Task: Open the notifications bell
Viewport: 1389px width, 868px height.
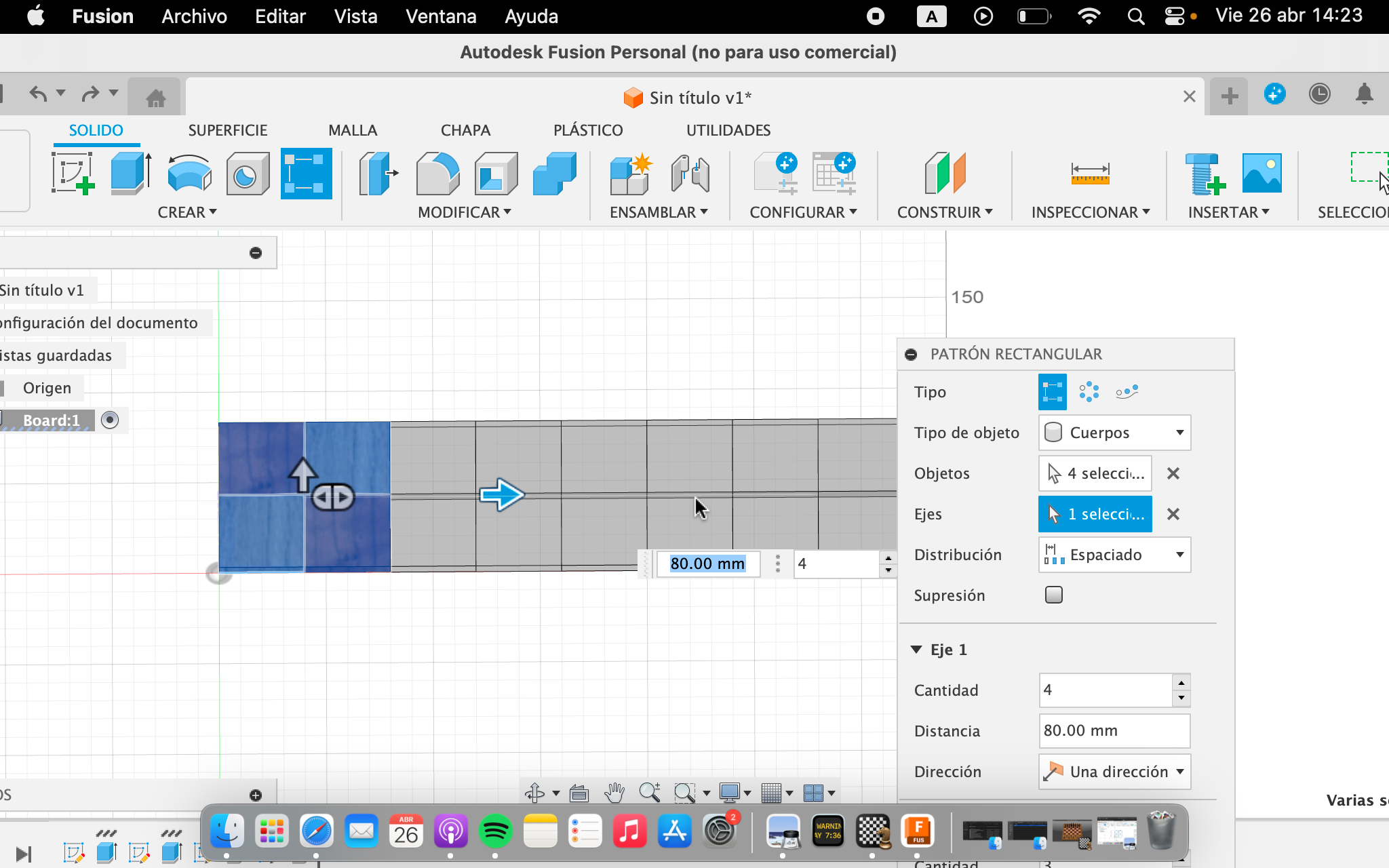Action: click(x=1365, y=94)
